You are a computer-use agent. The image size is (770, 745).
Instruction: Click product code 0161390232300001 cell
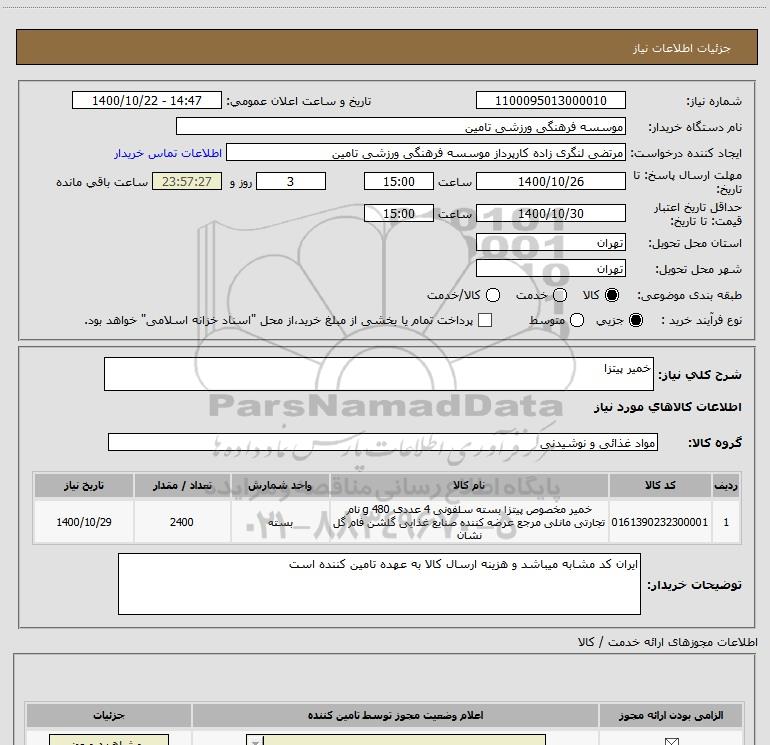click(660, 522)
